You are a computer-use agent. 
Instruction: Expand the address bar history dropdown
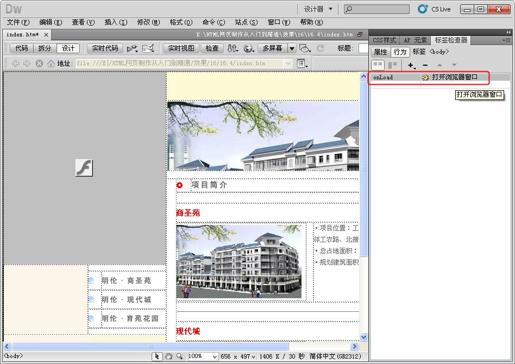click(288, 63)
